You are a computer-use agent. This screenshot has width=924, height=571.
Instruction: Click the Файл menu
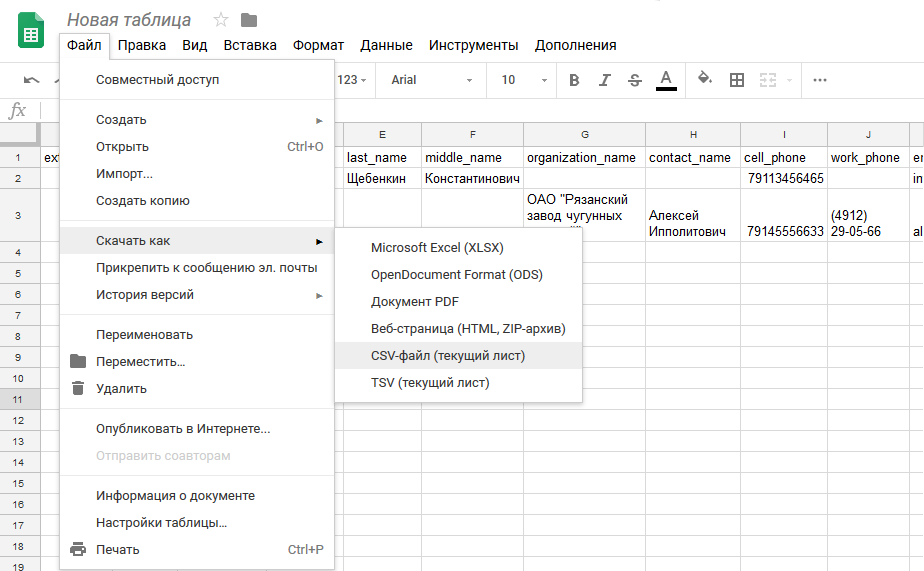coord(84,45)
